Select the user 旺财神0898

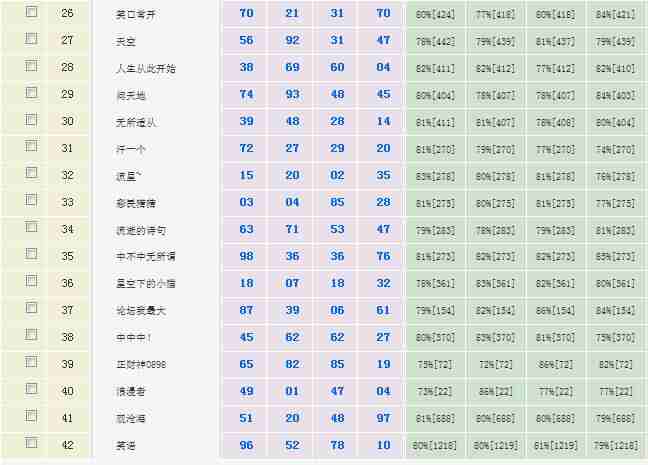tap(141, 365)
